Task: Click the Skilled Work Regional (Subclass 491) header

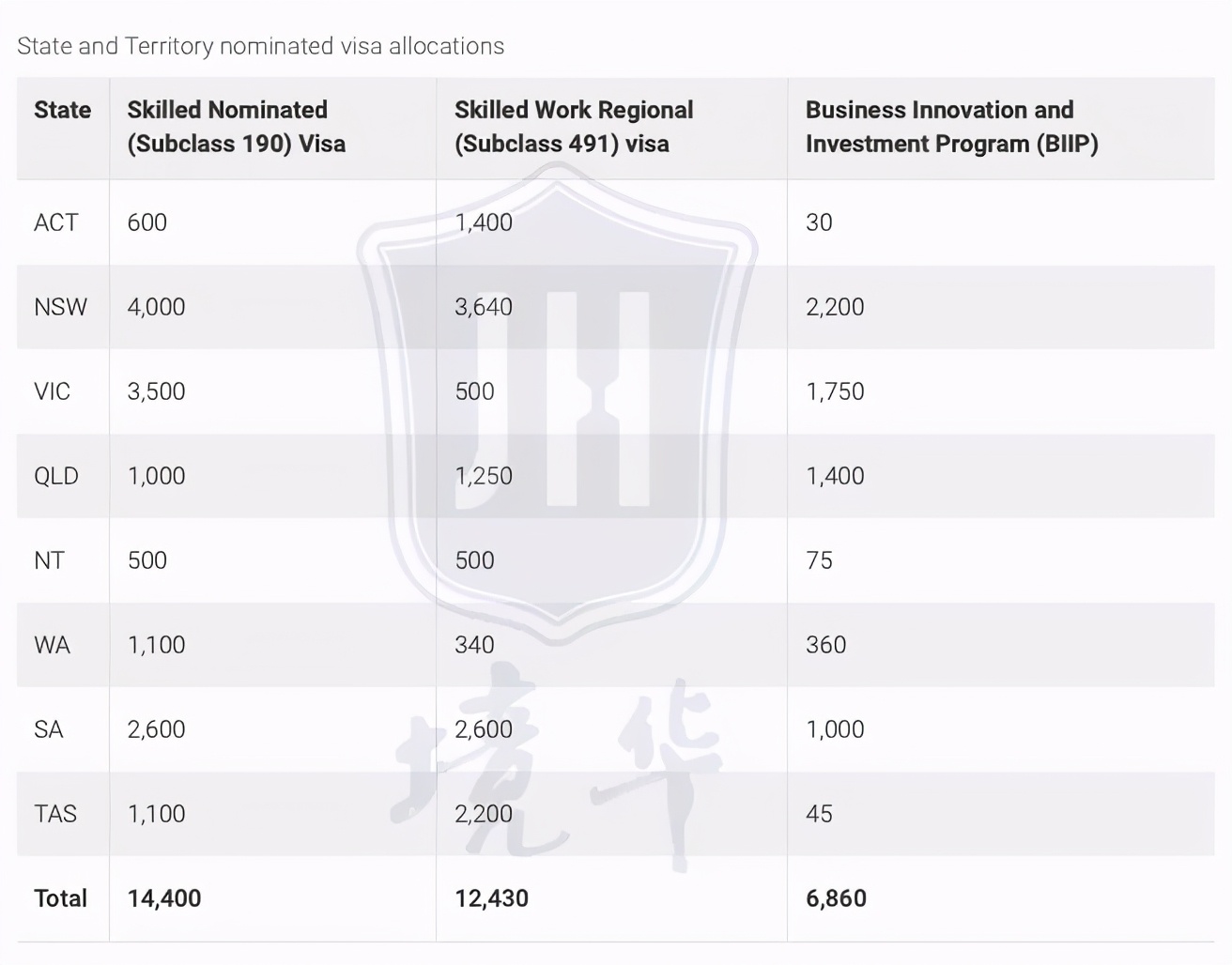Action: pyautogui.click(x=573, y=127)
